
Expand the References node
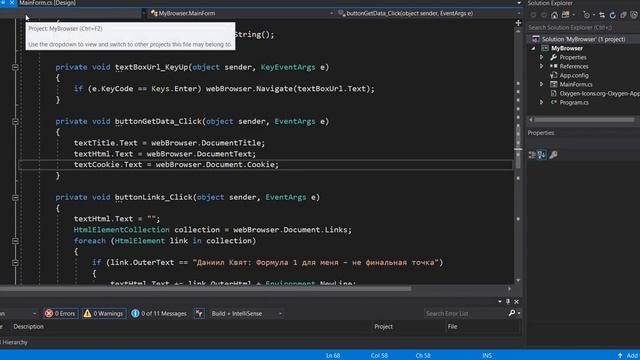click(x=542, y=66)
